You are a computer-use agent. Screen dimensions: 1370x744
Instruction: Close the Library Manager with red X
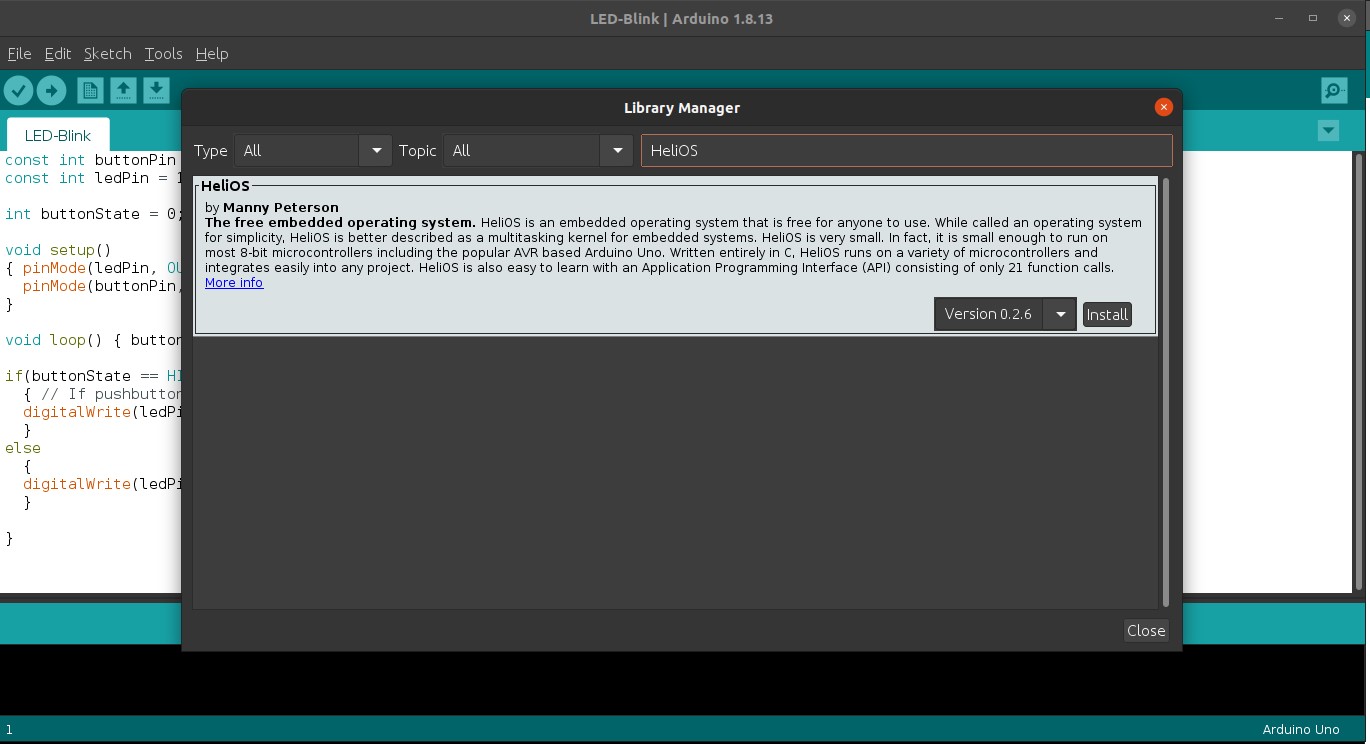[x=1163, y=107]
